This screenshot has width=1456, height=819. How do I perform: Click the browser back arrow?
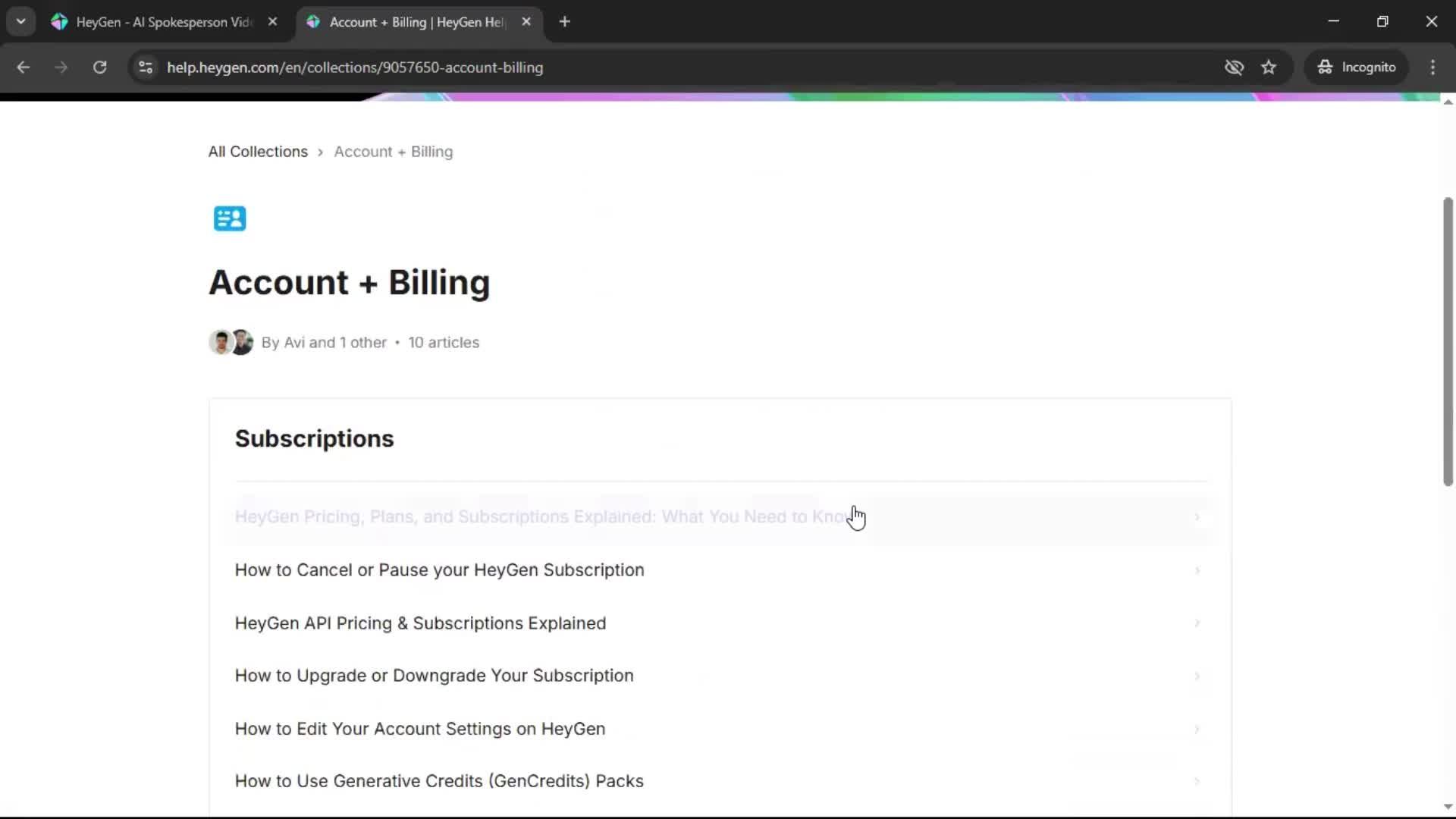pos(24,67)
